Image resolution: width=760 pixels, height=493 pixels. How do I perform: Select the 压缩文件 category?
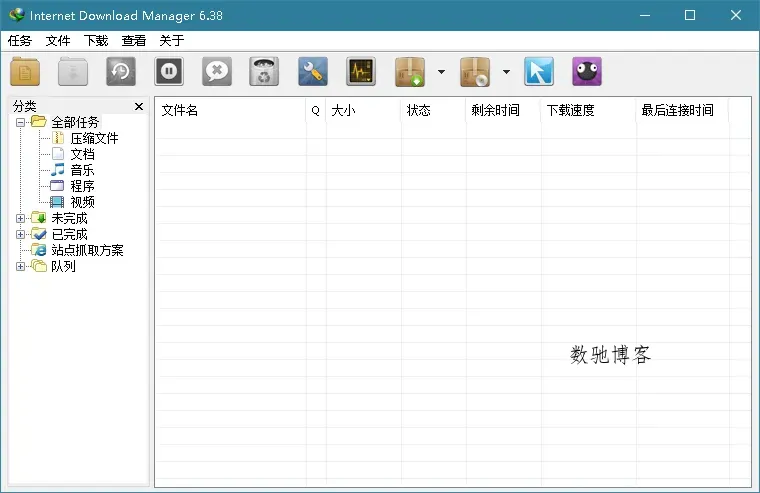[x=95, y=138]
